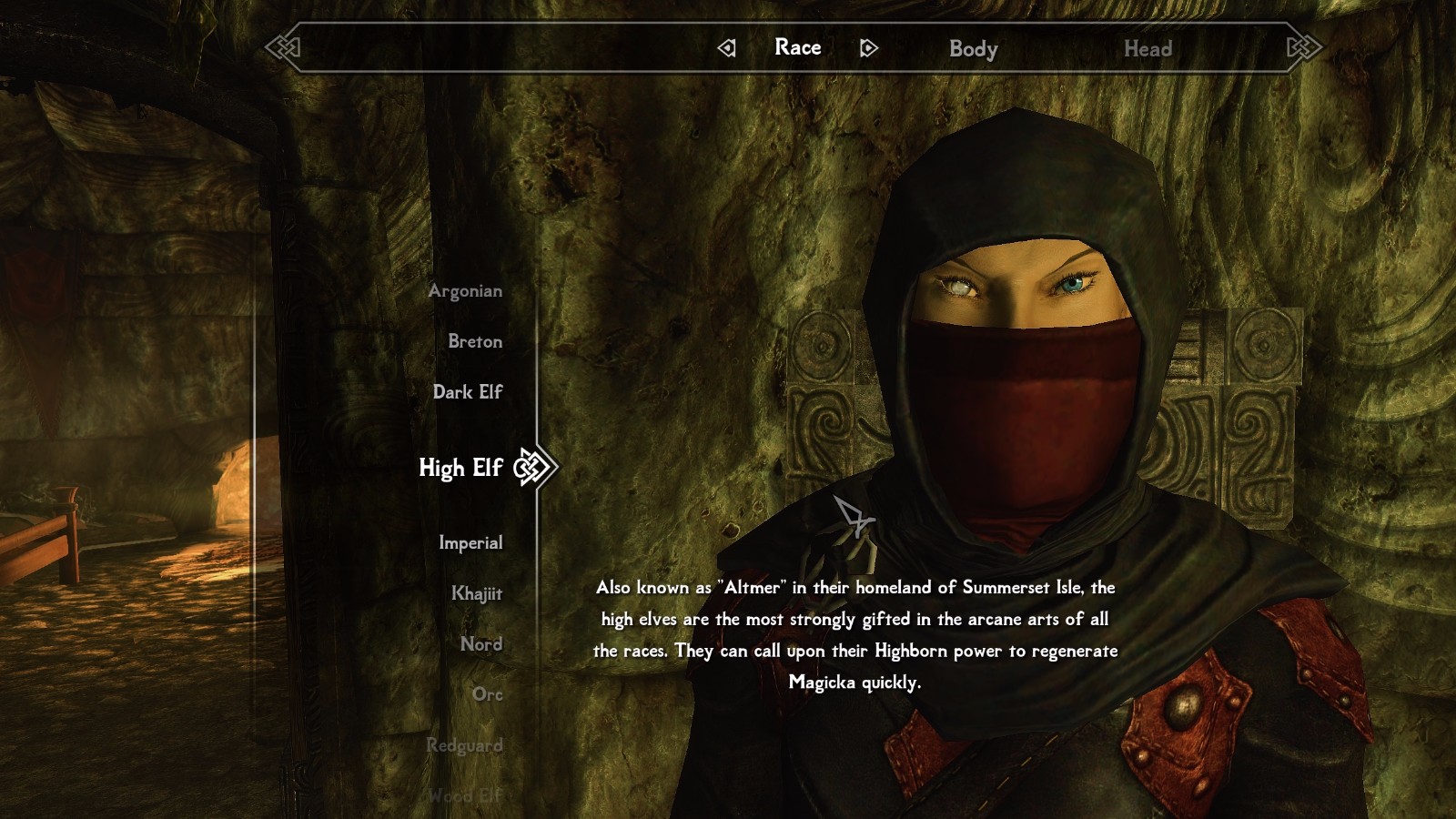Select the highlighted High Elf entry
Screen dimensions: 1456x819
(460, 468)
